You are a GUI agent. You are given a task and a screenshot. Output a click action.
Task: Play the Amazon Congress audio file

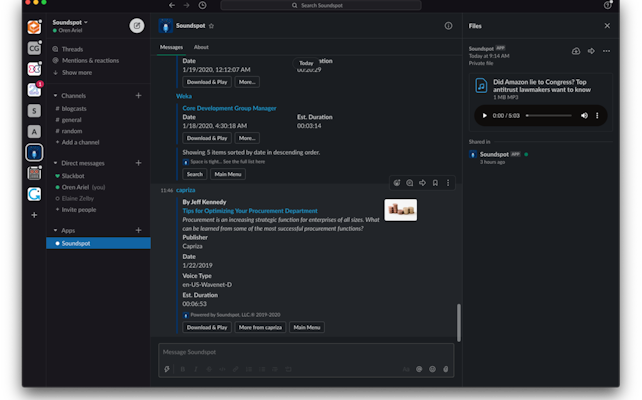coord(485,116)
